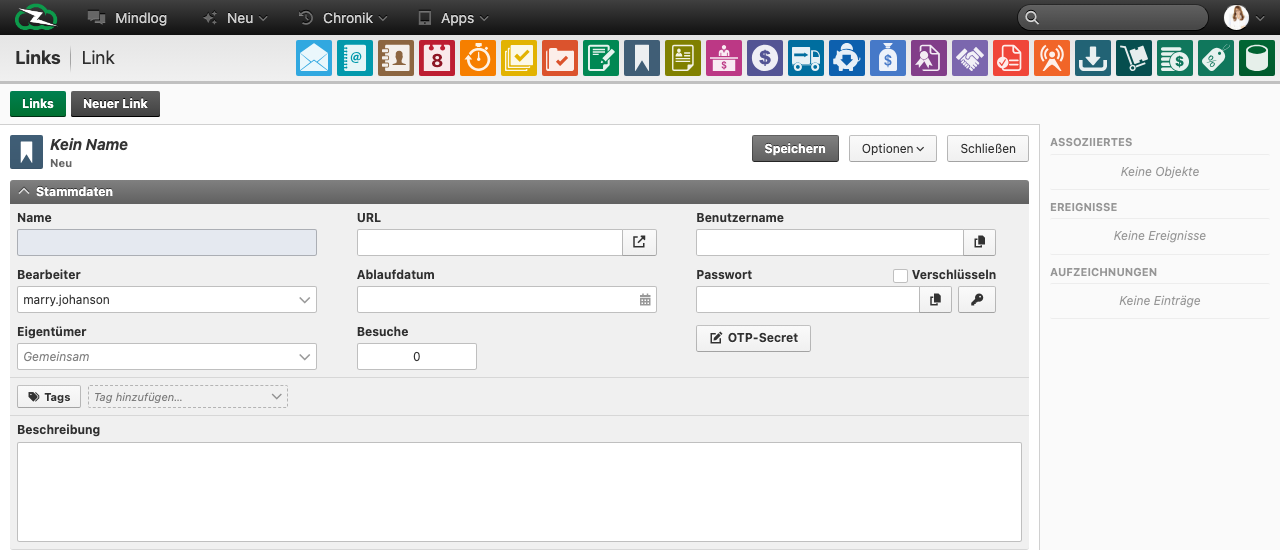Open URL in new window icon
This screenshot has height=550, width=1280.
pos(639,242)
